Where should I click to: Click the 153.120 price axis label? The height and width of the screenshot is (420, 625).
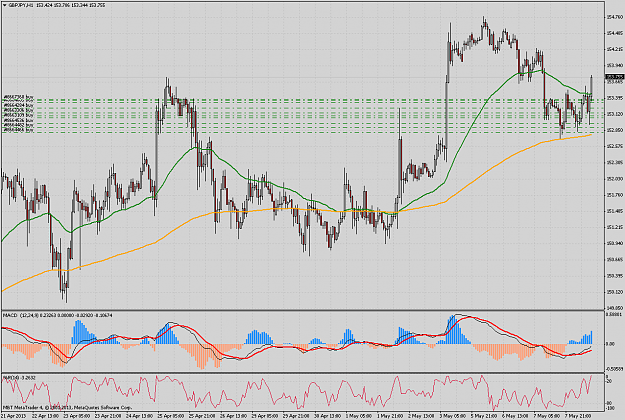click(x=615, y=114)
